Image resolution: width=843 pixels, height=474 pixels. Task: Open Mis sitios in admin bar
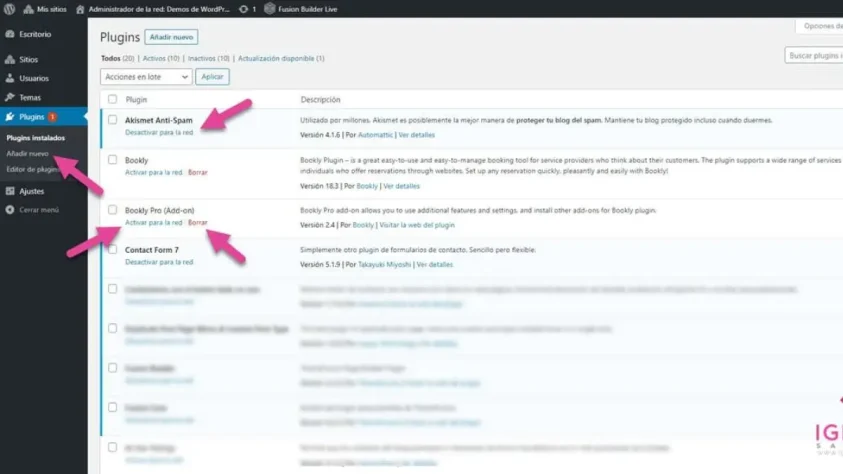[45, 9]
